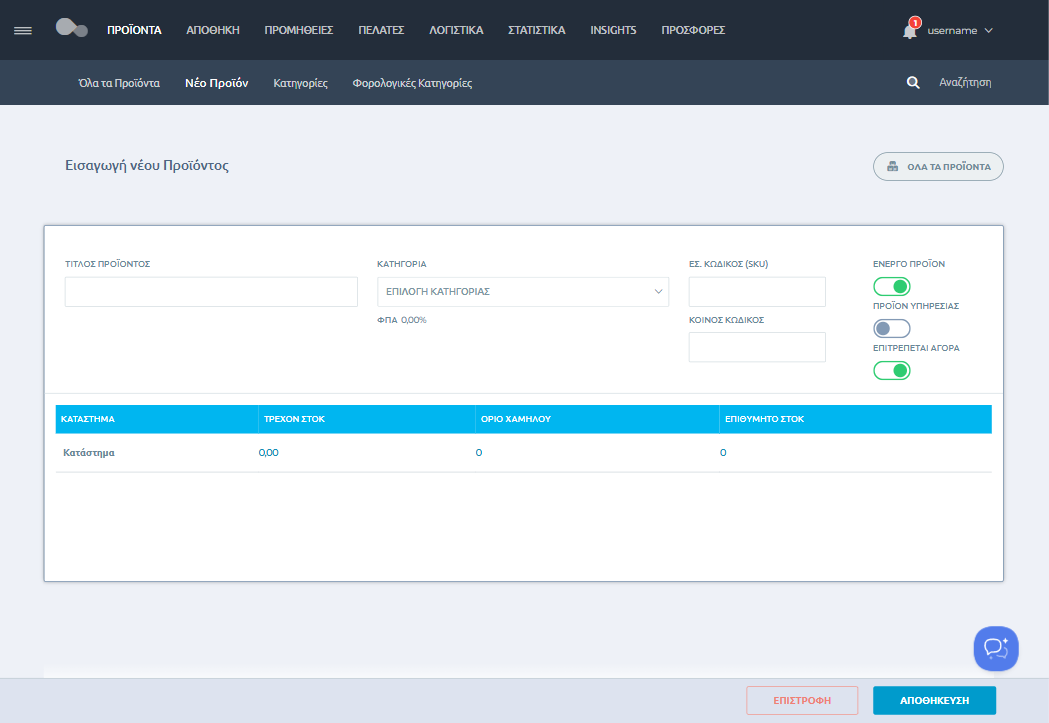Click the app logo icon
1049x723 pixels.
pos(72,28)
